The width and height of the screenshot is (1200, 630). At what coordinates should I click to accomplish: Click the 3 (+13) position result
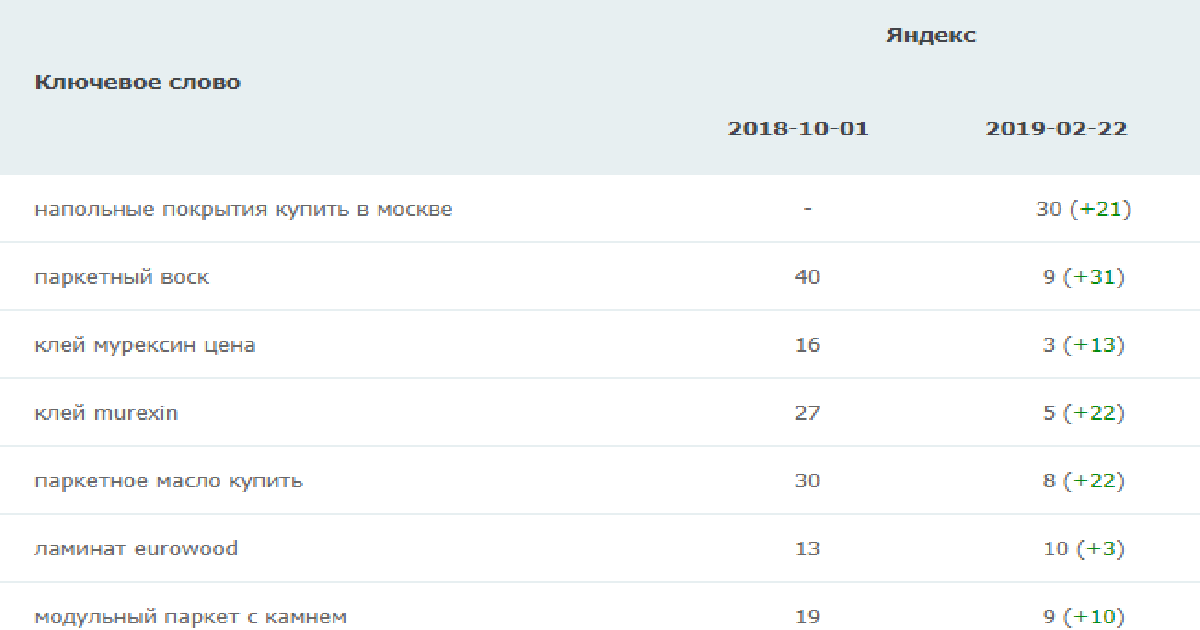1083,345
